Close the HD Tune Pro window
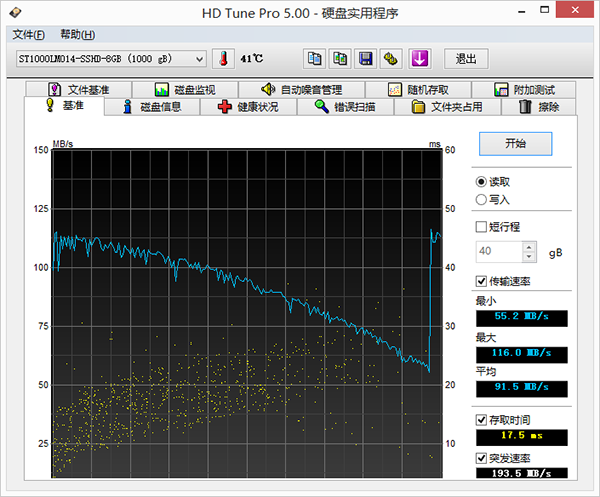 click(x=575, y=10)
